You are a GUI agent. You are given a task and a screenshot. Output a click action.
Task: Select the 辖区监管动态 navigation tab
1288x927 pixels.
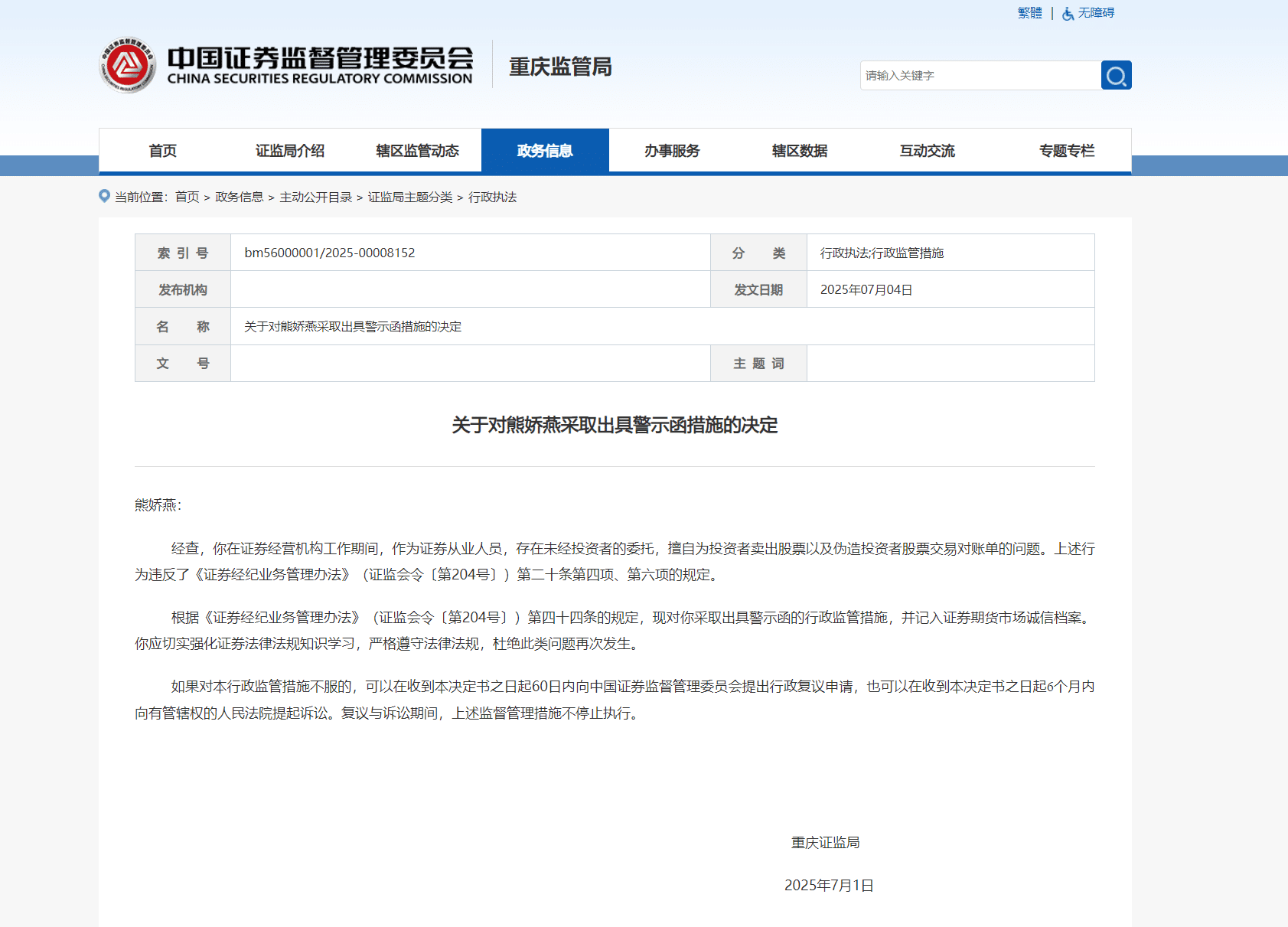click(416, 150)
